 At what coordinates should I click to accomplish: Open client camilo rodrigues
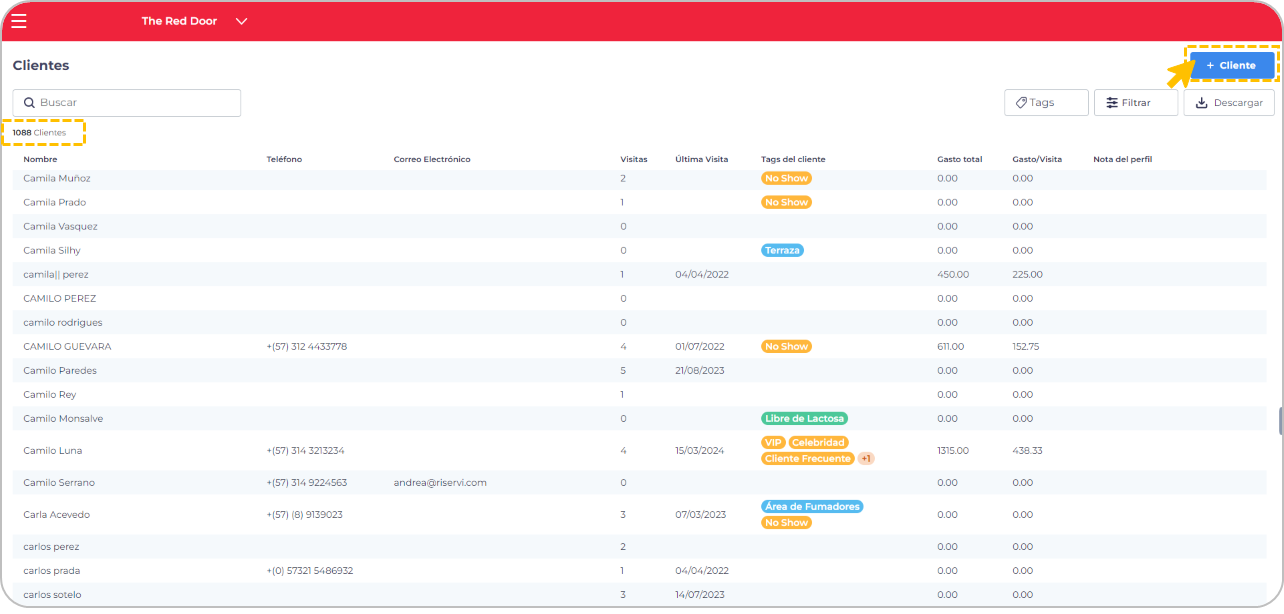pyautogui.click(x=63, y=322)
